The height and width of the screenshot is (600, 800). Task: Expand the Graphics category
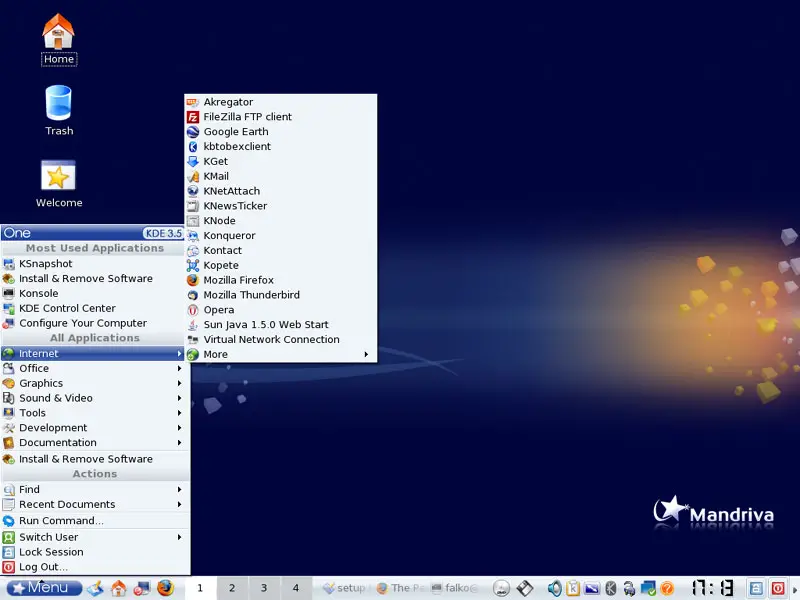[93, 383]
